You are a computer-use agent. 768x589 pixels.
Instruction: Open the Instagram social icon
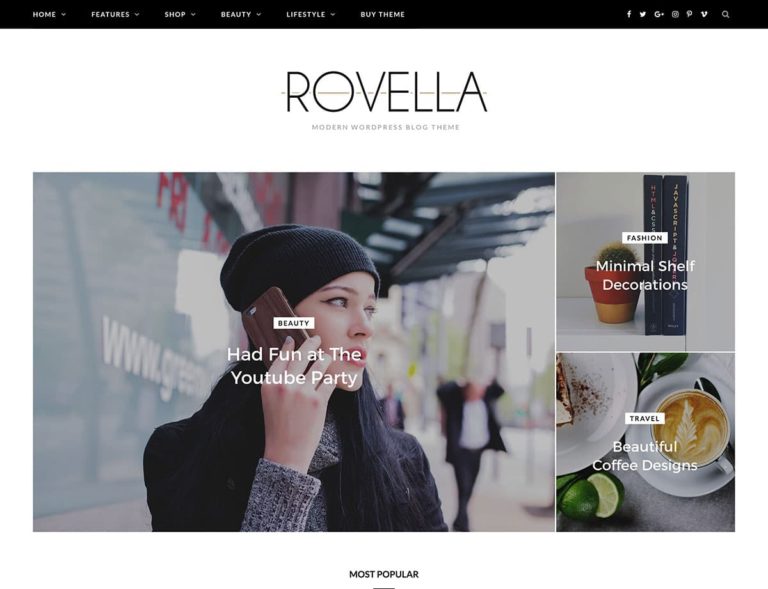coord(675,14)
